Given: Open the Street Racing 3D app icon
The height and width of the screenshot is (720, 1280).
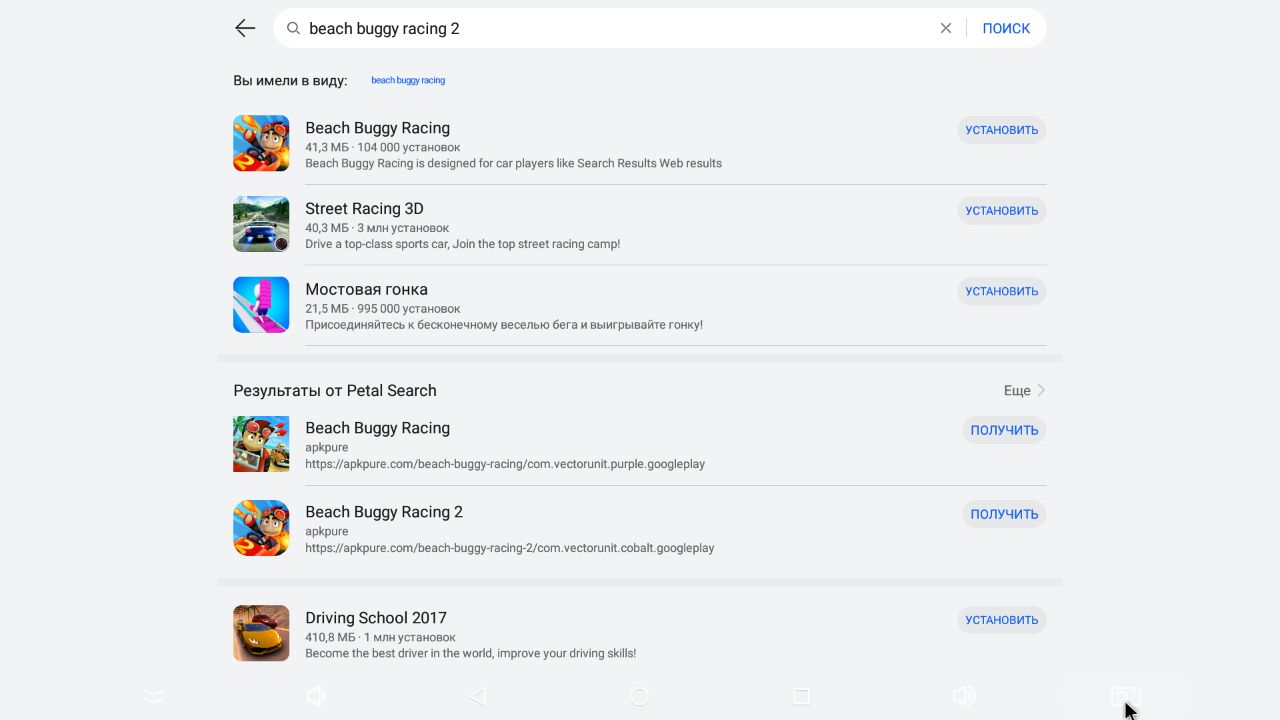Looking at the screenshot, I should coord(261,224).
